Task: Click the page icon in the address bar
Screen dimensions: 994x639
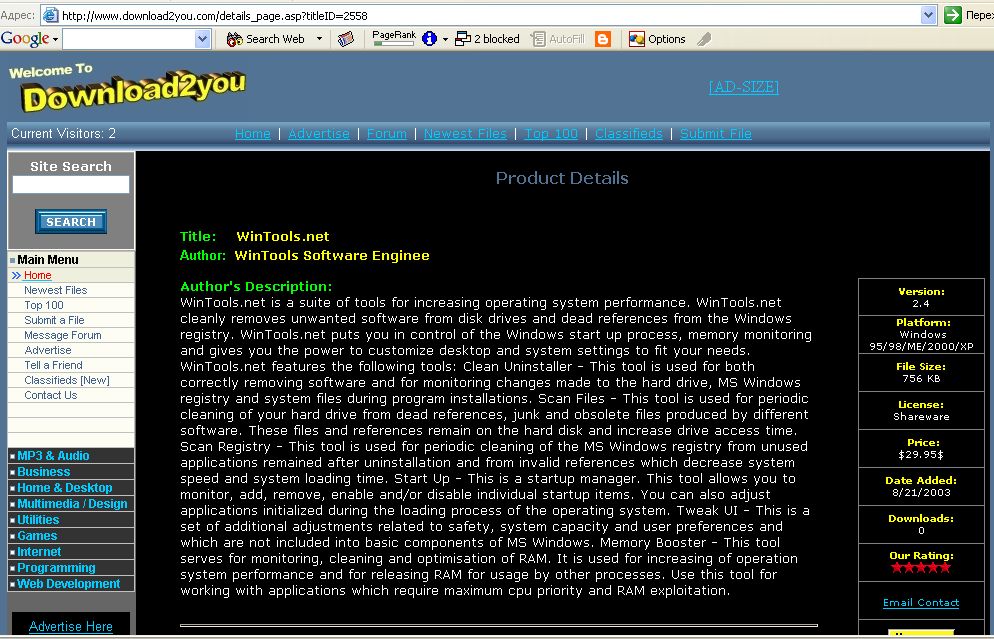Action: click(x=51, y=15)
